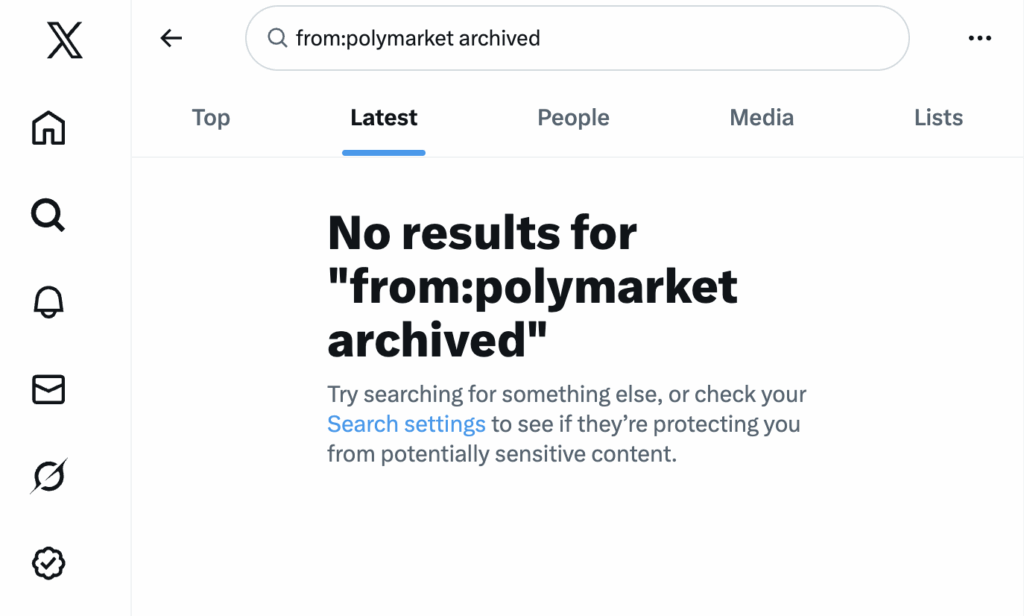Click the Search settings link

pyautogui.click(x=406, y=424)
